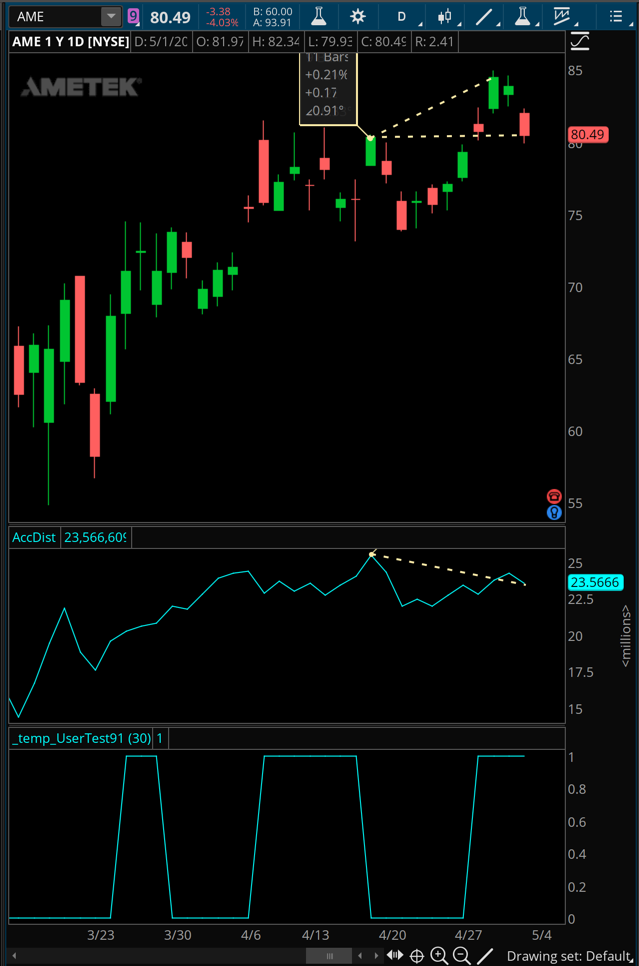Click the bottom drawing line tool icon
The width and height of the screenshot is (639, 966).
pos(485,956)
